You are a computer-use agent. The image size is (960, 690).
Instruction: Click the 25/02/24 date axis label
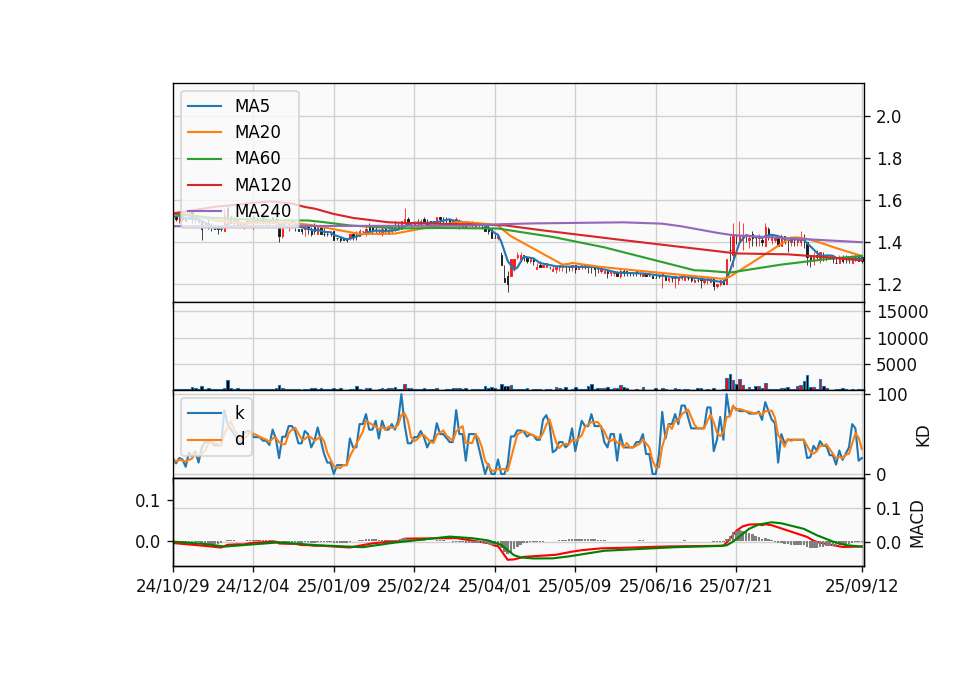[x=414, y=586]
